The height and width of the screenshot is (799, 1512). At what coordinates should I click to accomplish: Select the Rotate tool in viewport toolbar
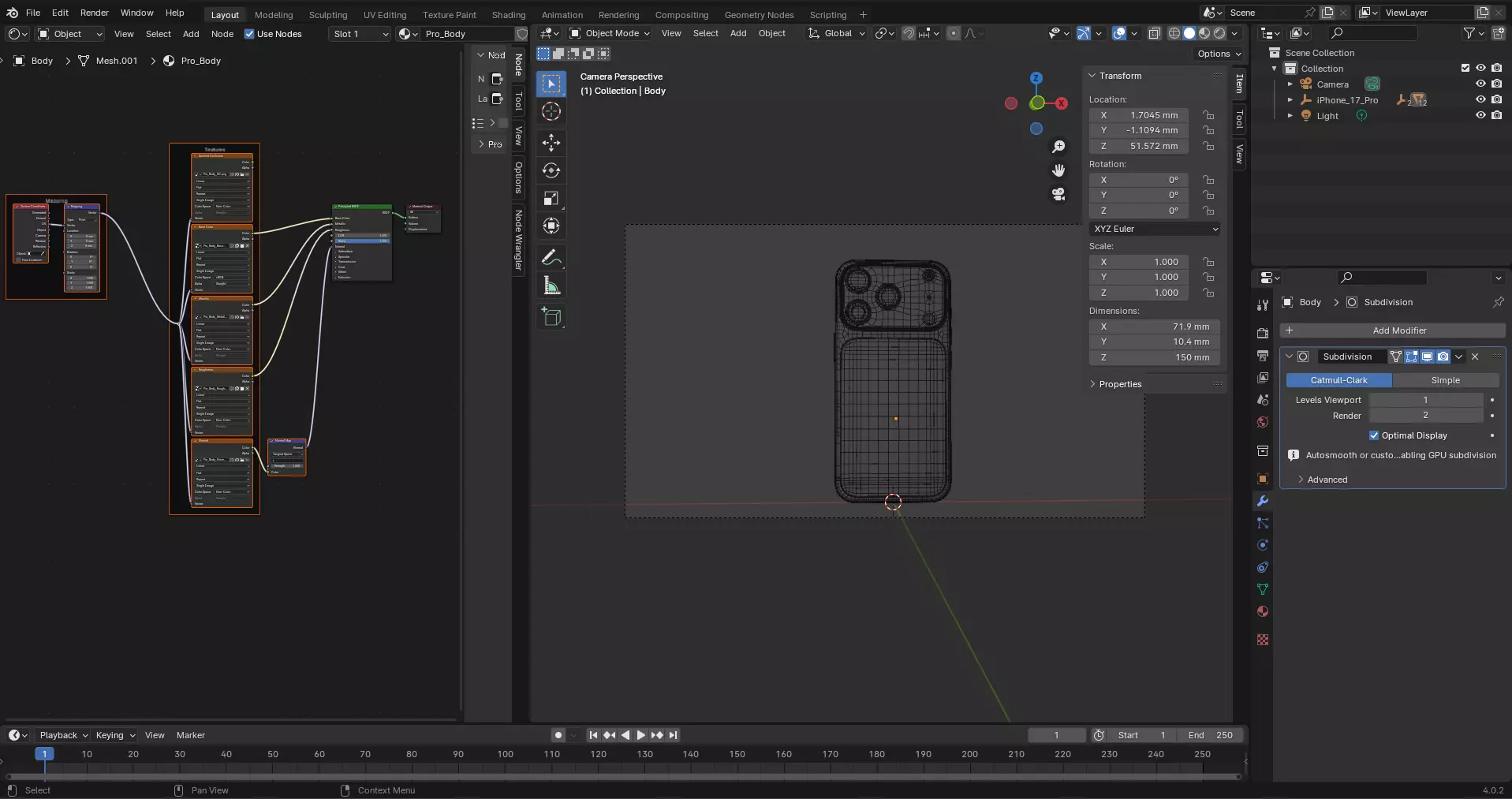pyautogui.click(x=551, y=170)
